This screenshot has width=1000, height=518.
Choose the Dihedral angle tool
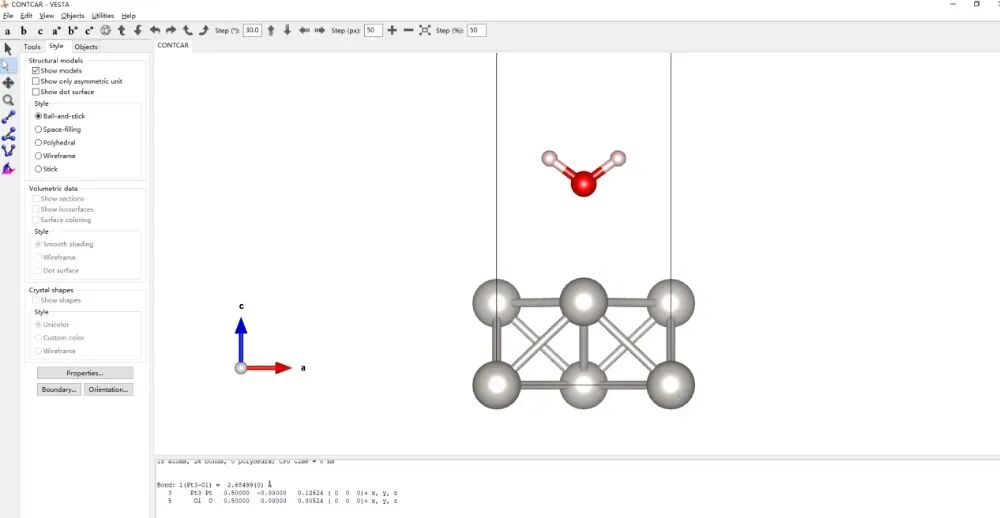click(9, 150)
